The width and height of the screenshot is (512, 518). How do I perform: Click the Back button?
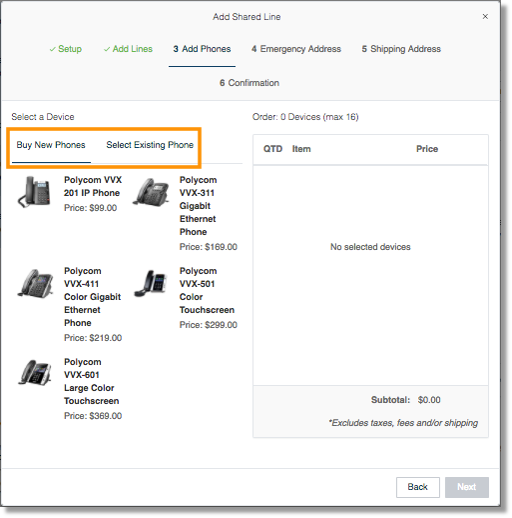click(418, 487)
